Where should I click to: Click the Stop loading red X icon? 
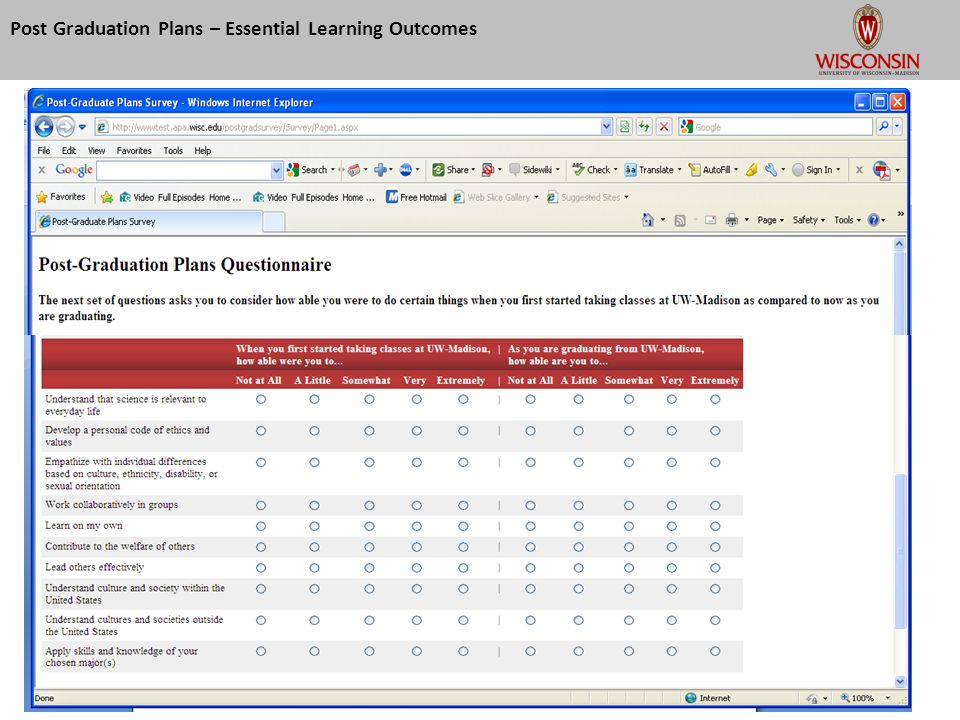(664, 127)
